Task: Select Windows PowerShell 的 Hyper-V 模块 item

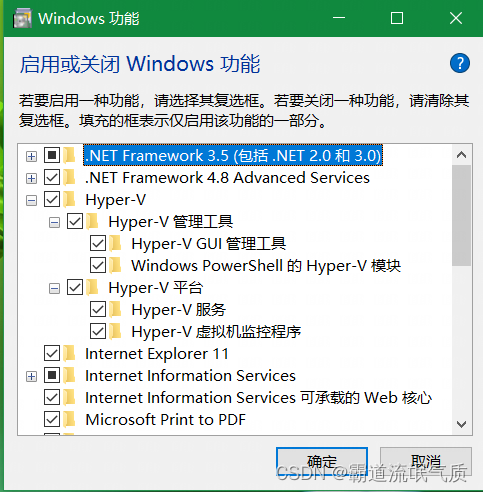Action: point(266,266)
